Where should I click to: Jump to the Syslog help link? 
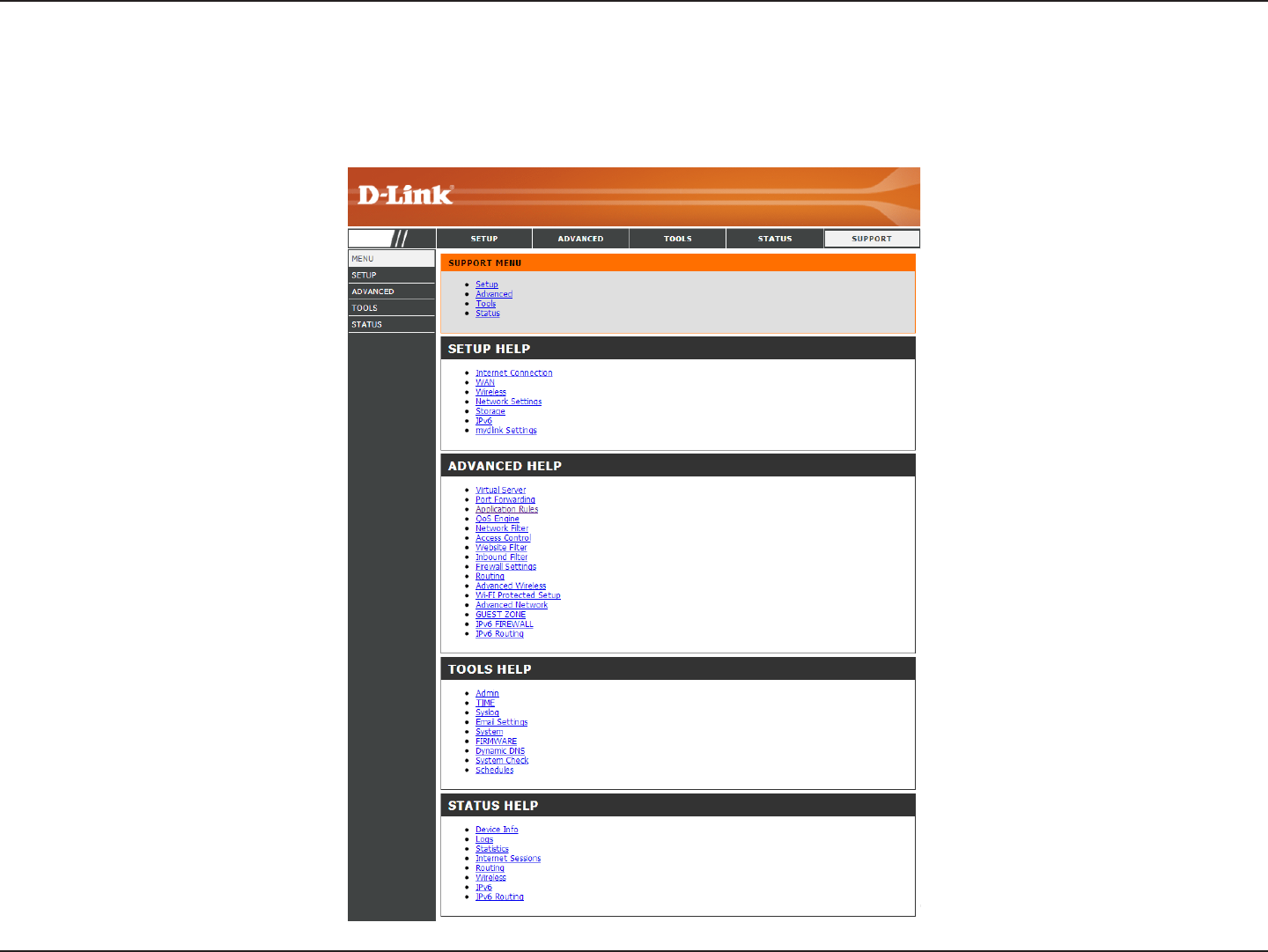(x=488, y=713)
